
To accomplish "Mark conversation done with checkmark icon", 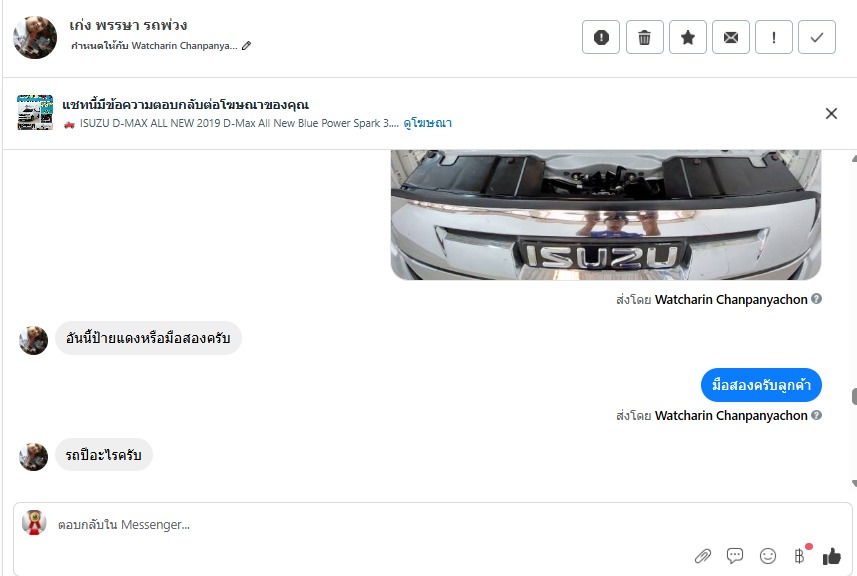I will (817, 37).
